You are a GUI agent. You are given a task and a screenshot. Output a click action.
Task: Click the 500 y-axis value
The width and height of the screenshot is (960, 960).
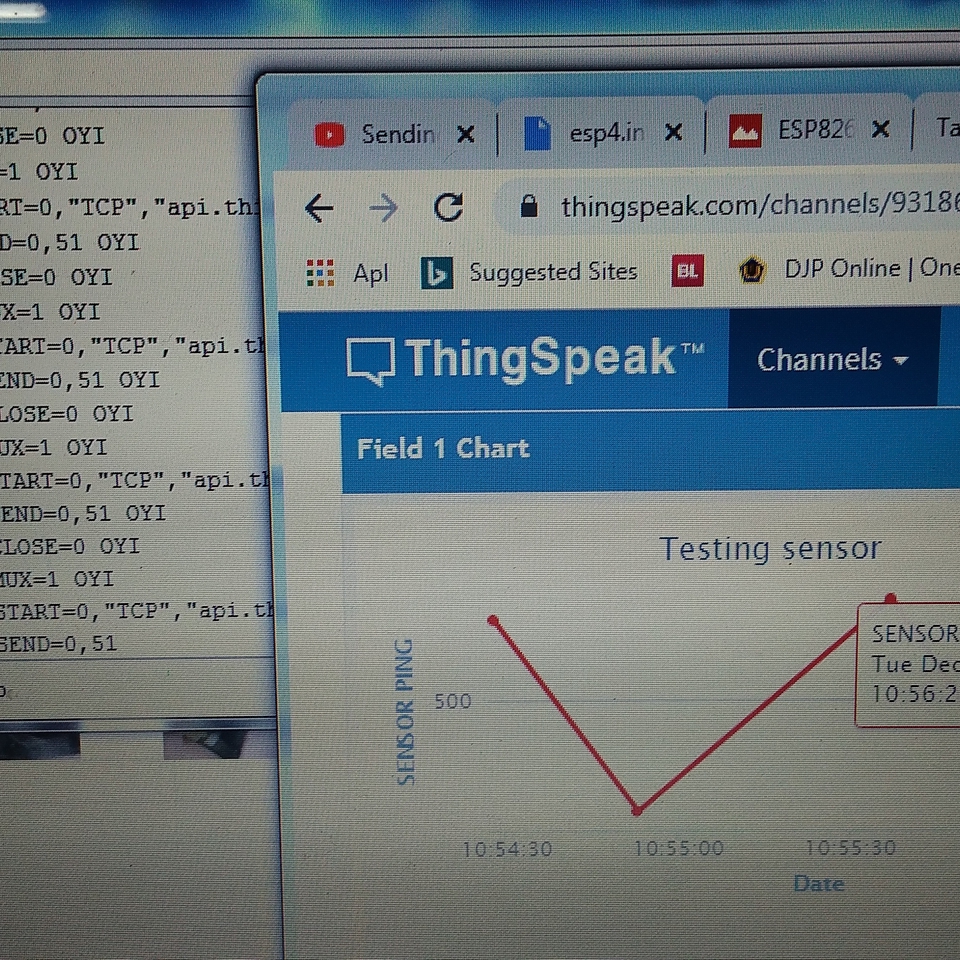click(x=452, y=701)
